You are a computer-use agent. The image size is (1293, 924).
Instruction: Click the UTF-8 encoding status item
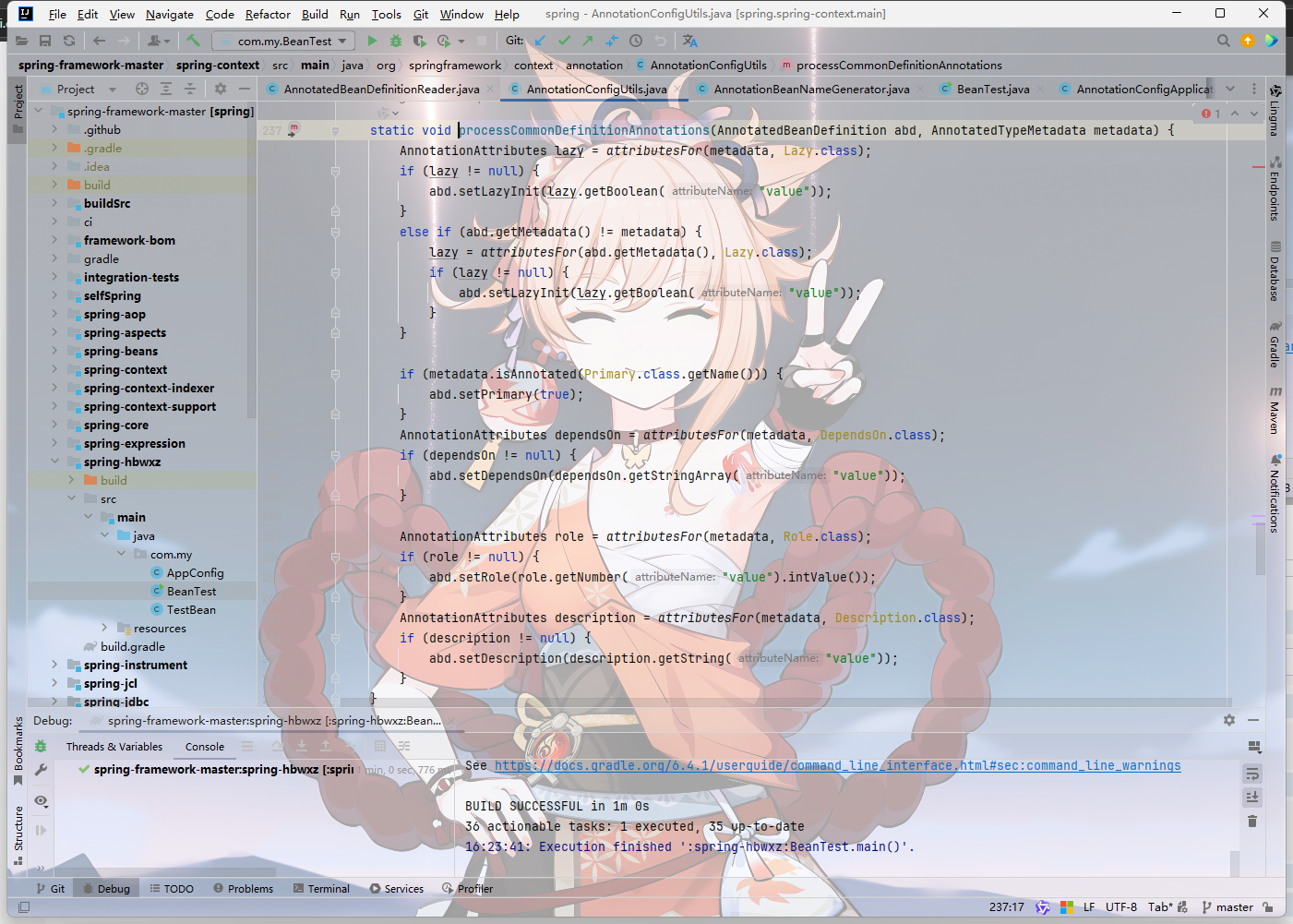click(x=1121, y=907)
